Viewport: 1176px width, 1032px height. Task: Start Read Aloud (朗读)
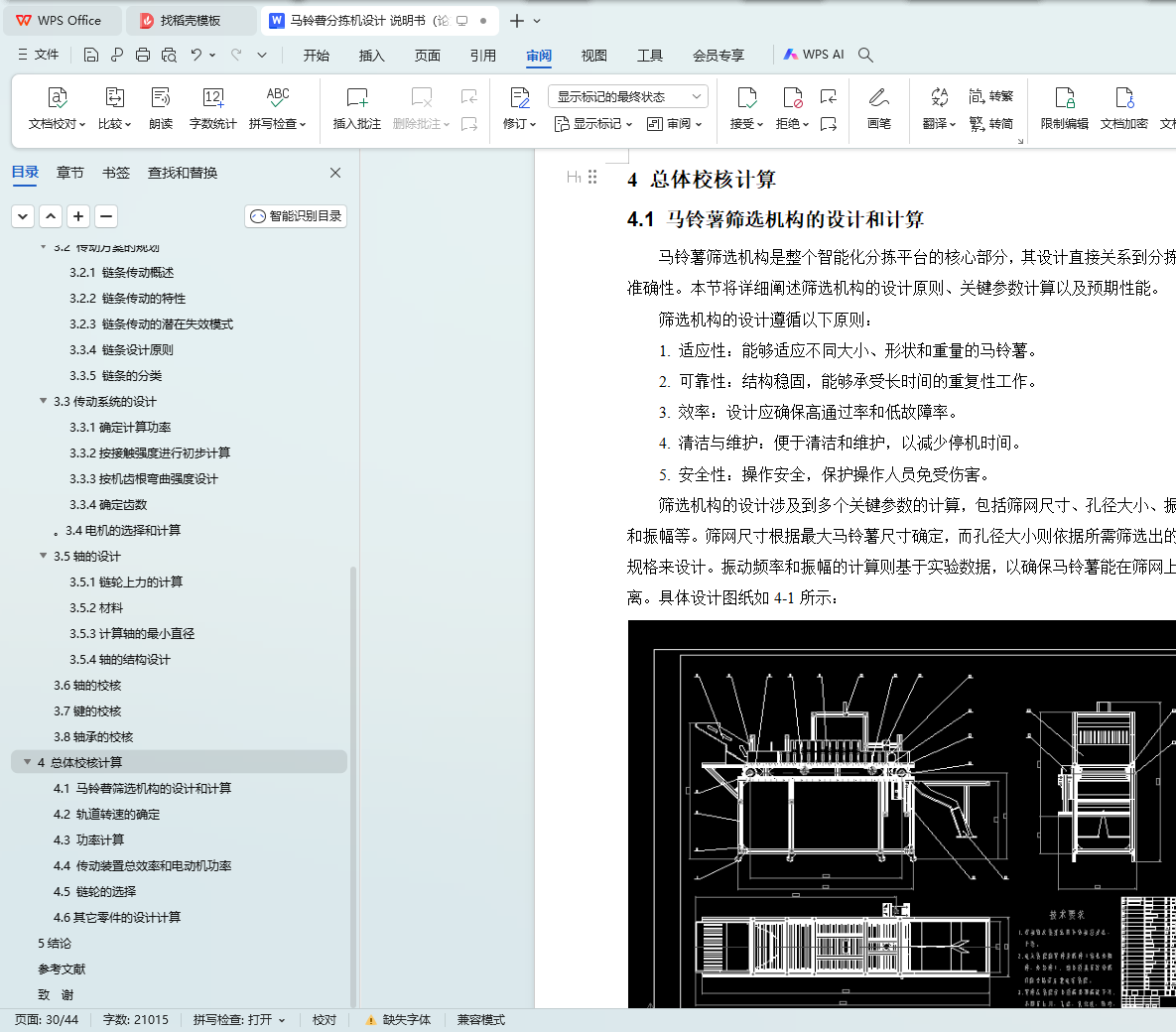tap(161, 109)
